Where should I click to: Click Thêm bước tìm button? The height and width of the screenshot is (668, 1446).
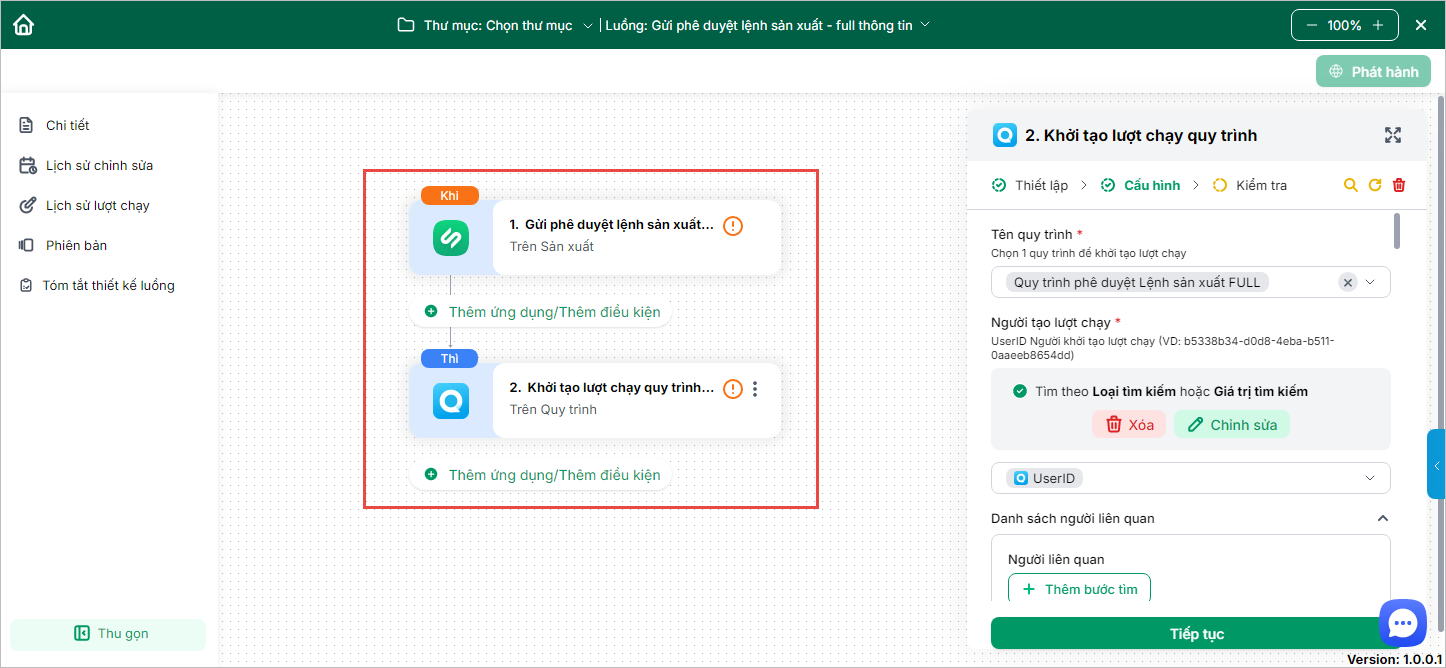click(1080, 589)
